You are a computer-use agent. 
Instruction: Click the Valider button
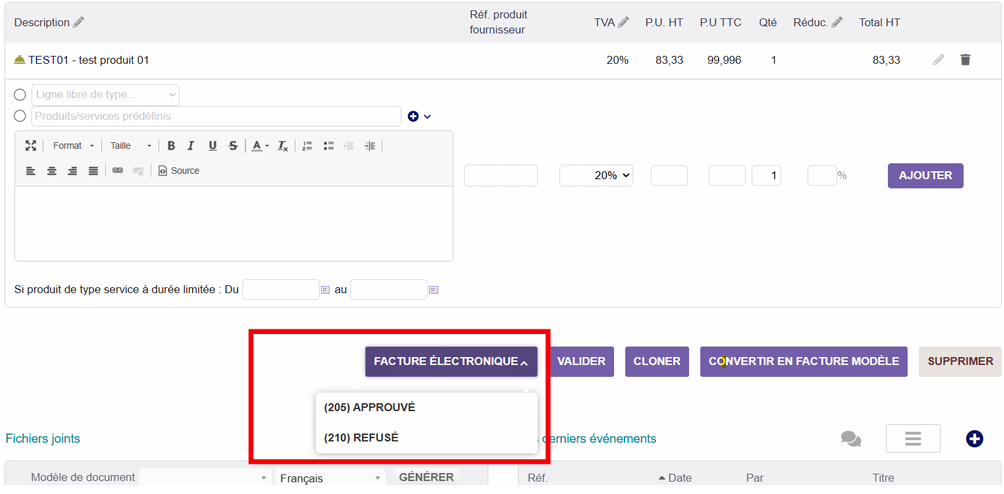[x=581, y=362]
